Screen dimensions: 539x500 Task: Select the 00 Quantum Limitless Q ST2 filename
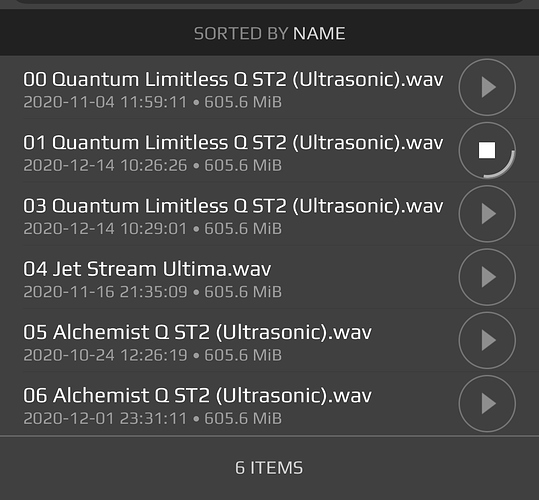(x=233, y=80)
